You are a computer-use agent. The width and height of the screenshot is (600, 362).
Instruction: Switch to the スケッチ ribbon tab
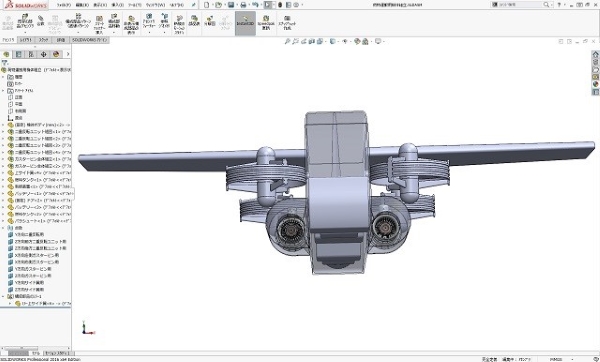(x=44, y=40)
